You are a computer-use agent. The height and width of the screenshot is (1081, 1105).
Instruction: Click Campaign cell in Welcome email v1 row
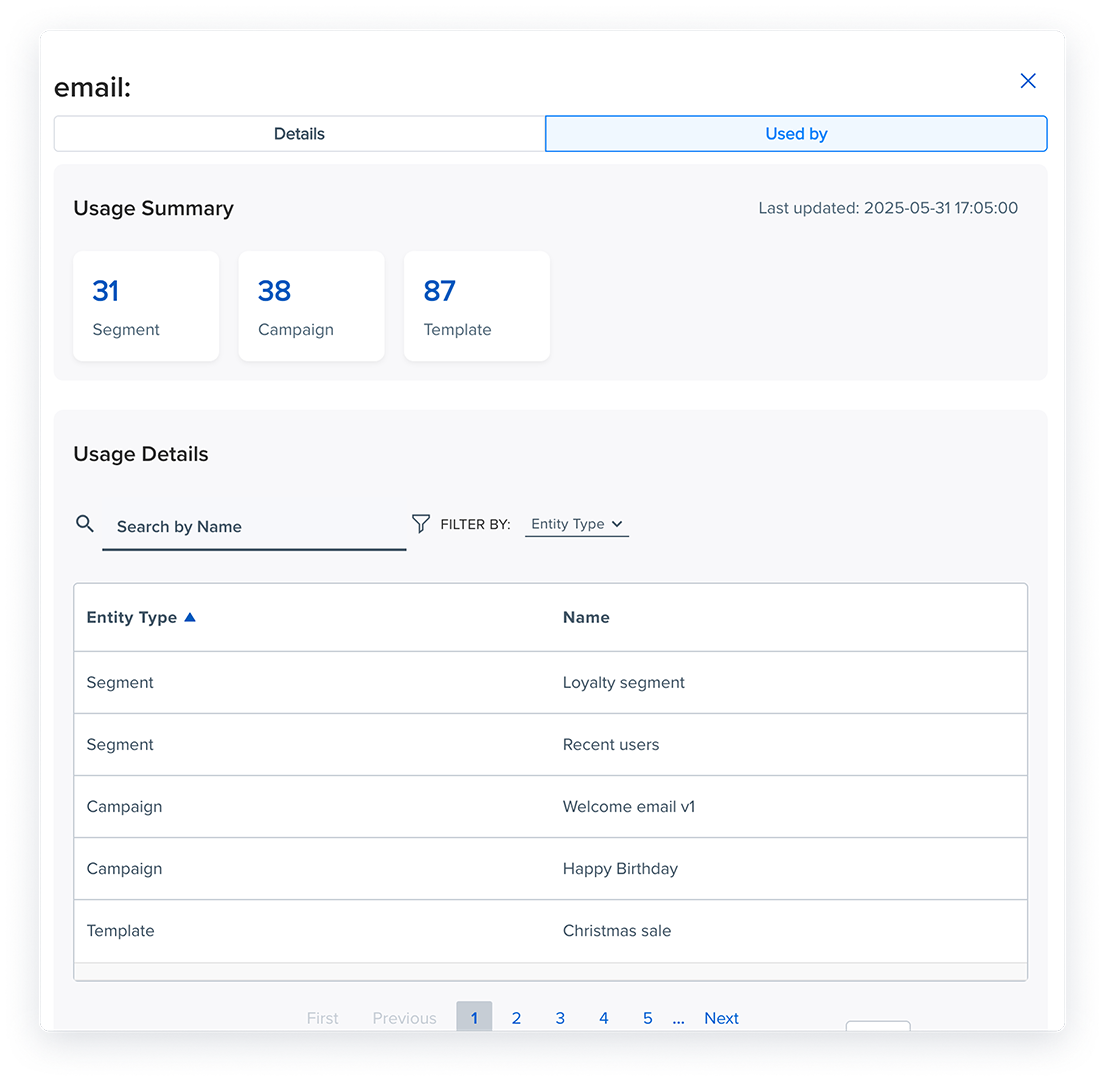[124, 807]
